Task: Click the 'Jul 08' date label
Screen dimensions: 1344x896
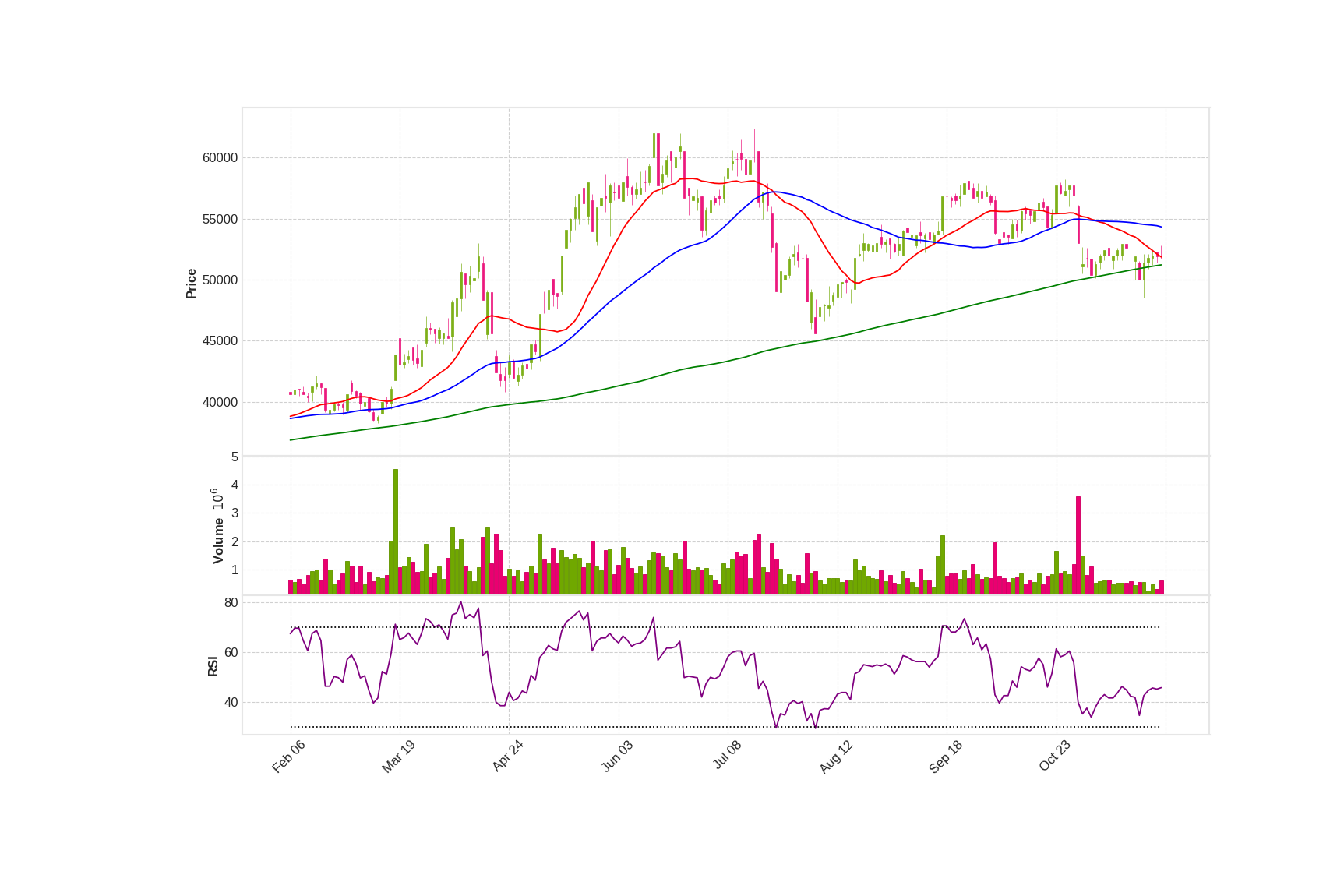Action: click(727, 756)
